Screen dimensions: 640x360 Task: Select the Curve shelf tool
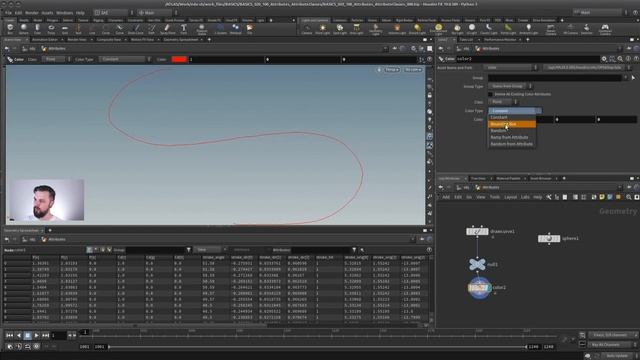point(120,29)
